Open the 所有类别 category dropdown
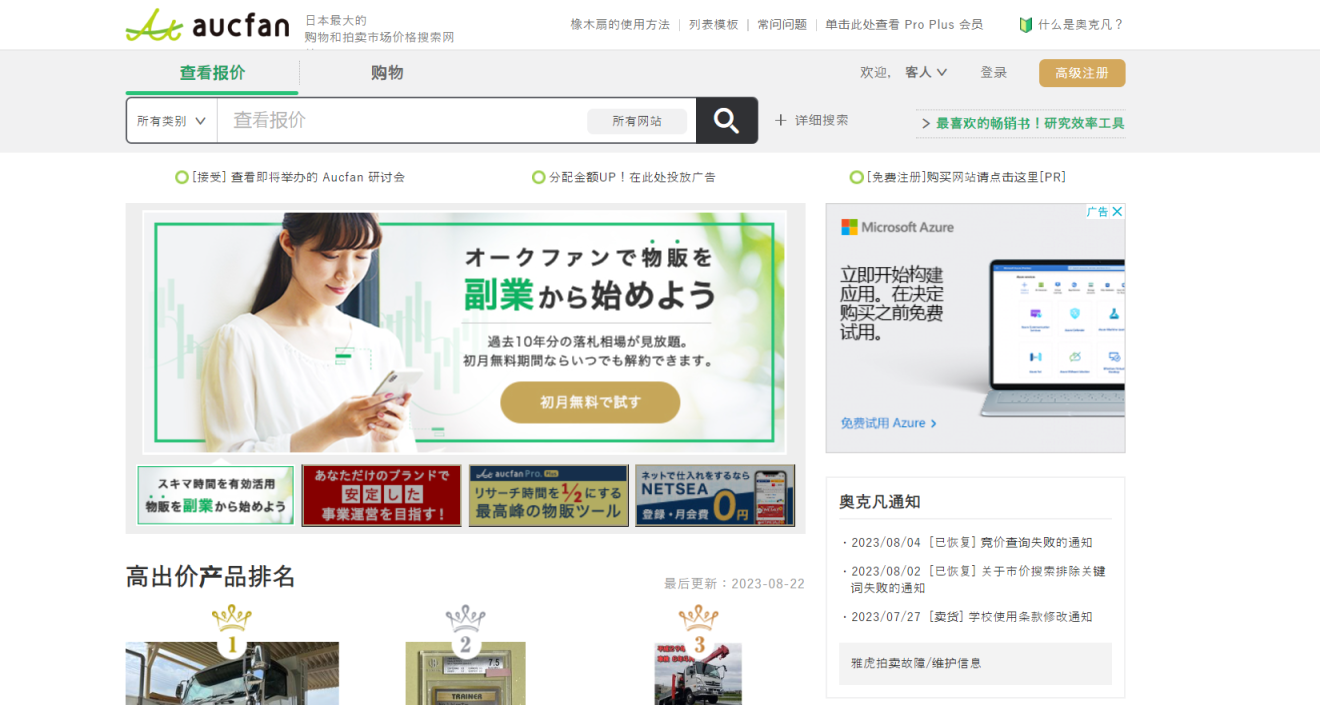 [x=170, y=120]
